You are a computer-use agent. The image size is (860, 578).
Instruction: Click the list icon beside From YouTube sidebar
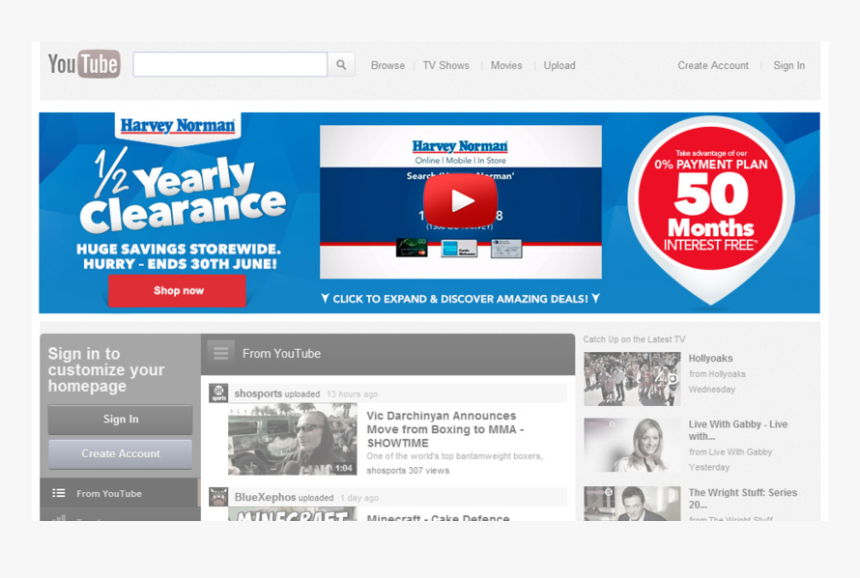pyautogui.click(x=58, y=493)
